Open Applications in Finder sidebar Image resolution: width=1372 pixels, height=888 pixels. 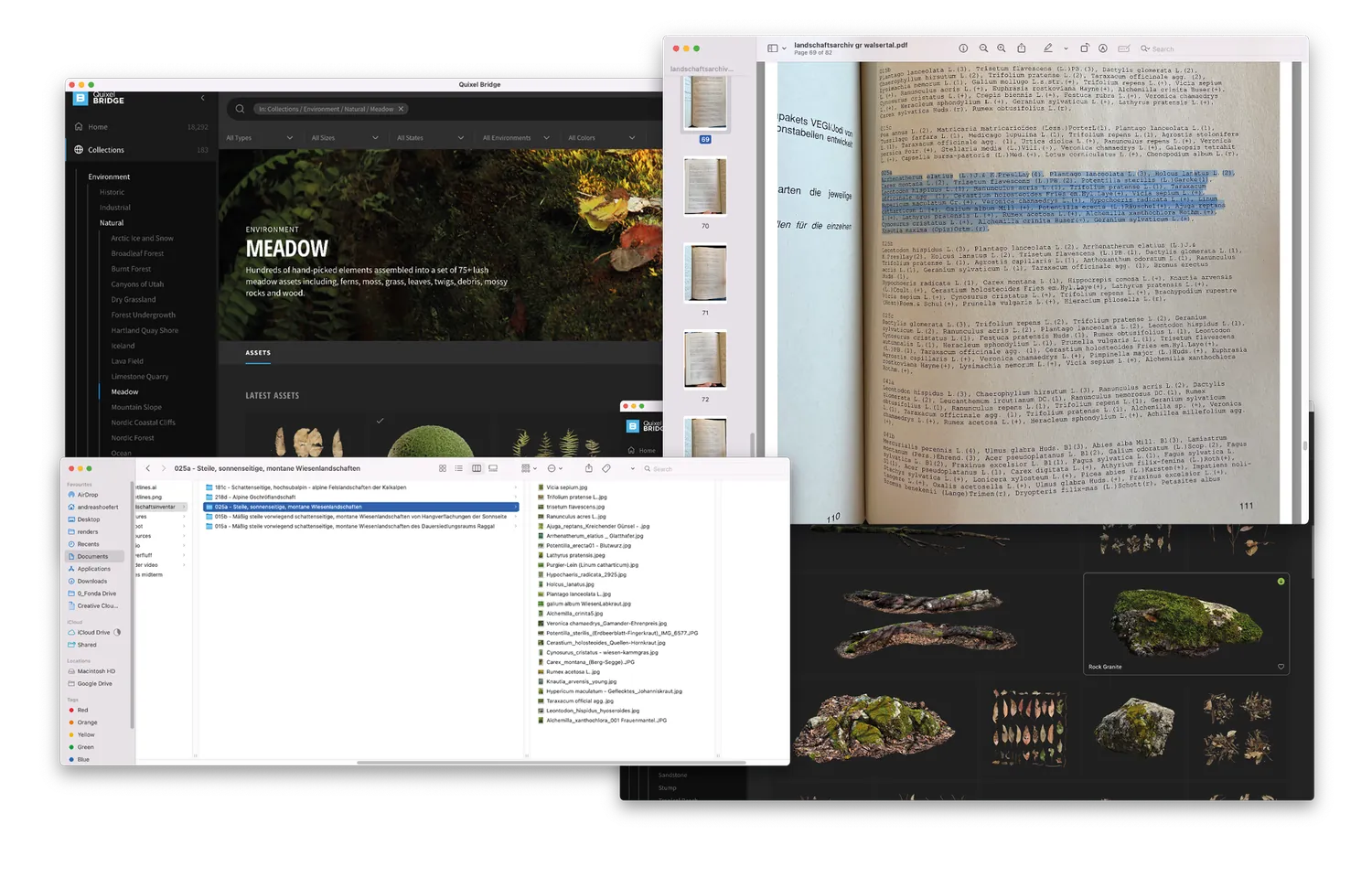point(93,569)
